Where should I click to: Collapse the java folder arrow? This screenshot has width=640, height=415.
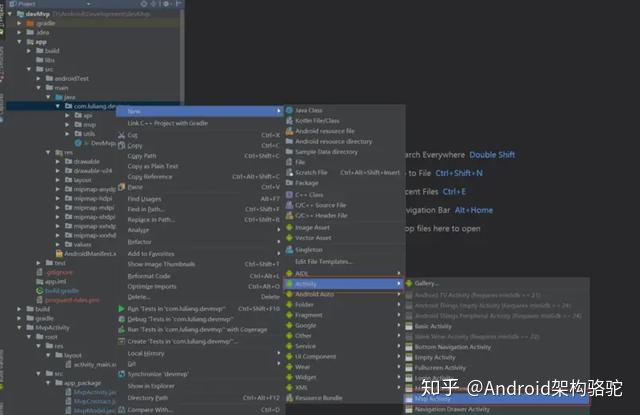[48, 97]
